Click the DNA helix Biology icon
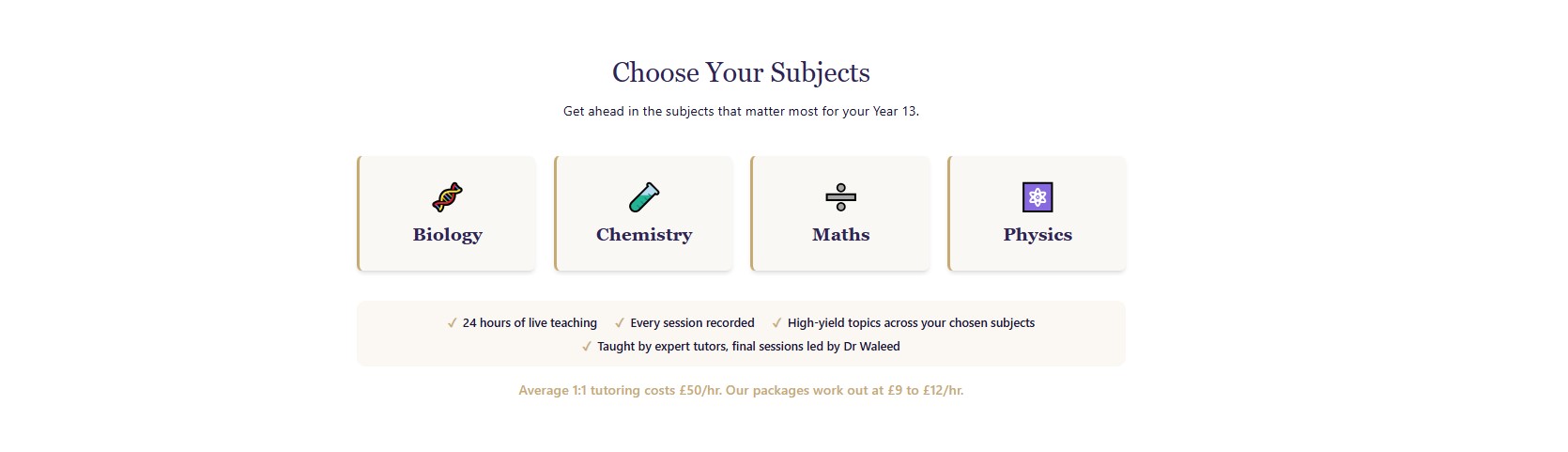Image resolution: width=1568 pixels, height=452 pixels. tap(447, 197)
